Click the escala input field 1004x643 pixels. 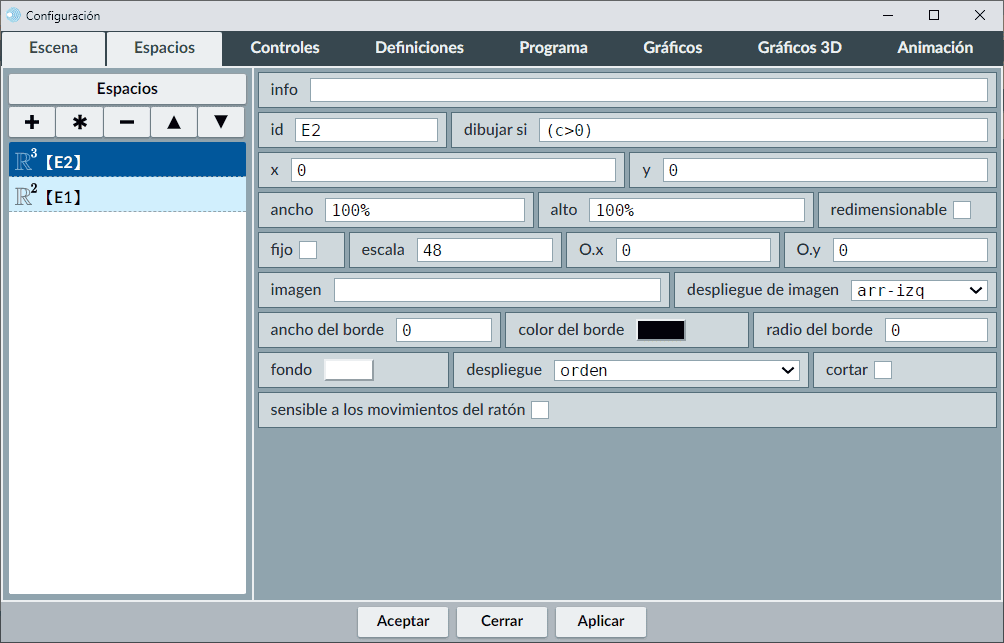pyautogui.click(x=484, y=250)
